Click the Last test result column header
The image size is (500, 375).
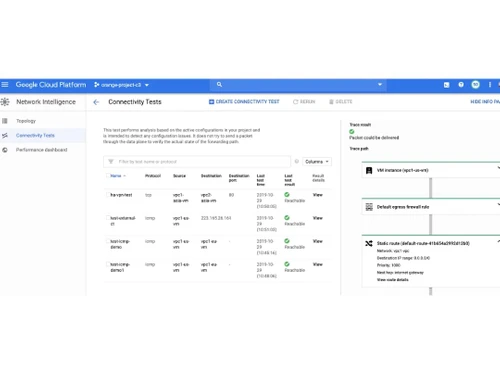[289, 180]
